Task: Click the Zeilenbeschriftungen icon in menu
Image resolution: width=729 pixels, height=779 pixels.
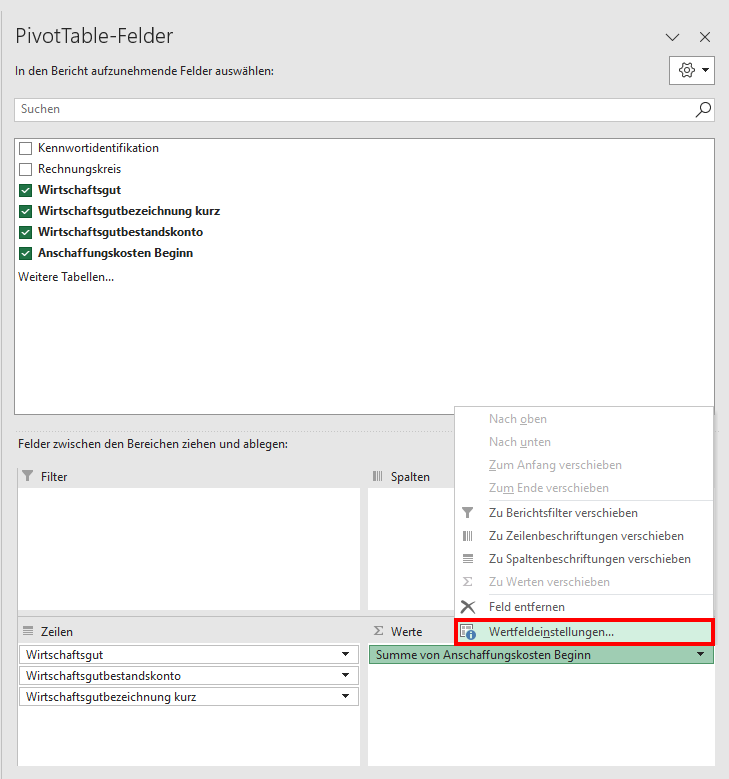Action: click(468, 536)
